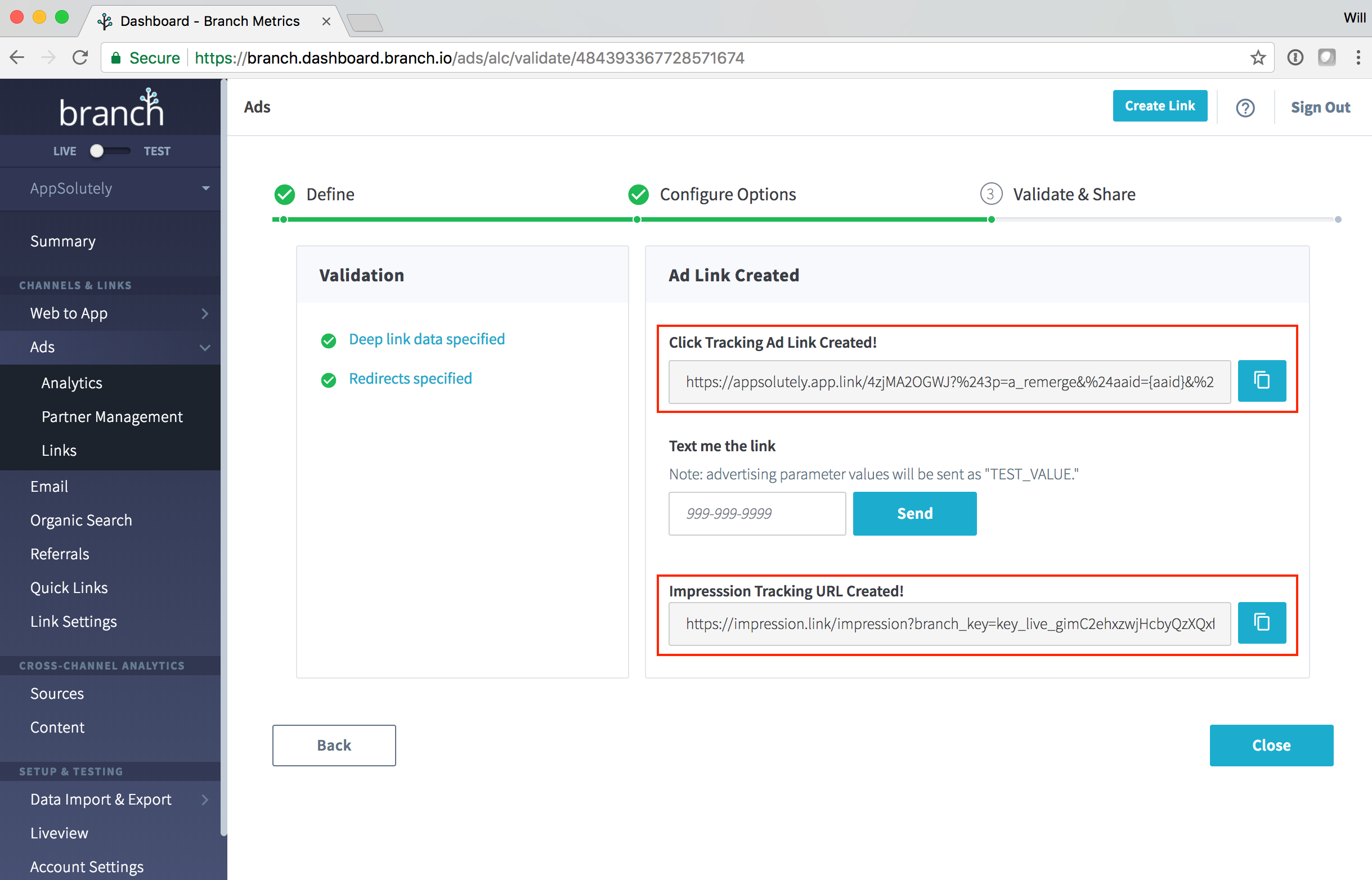Open Redirects specified link
This screenshot has height=880, width=1372.
pos(410,379)
